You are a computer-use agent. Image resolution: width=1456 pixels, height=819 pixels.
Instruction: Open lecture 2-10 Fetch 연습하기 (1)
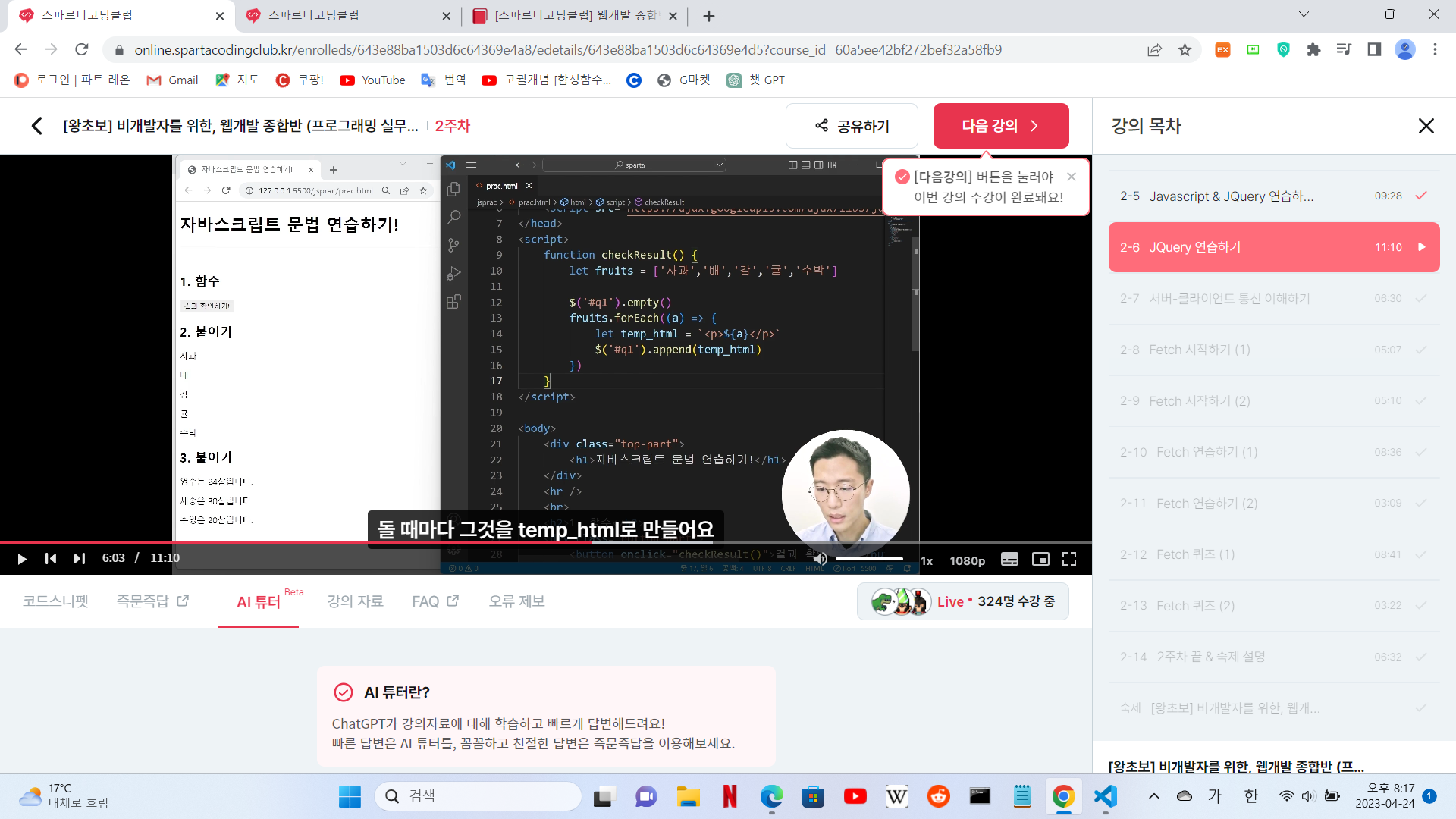1274,452
